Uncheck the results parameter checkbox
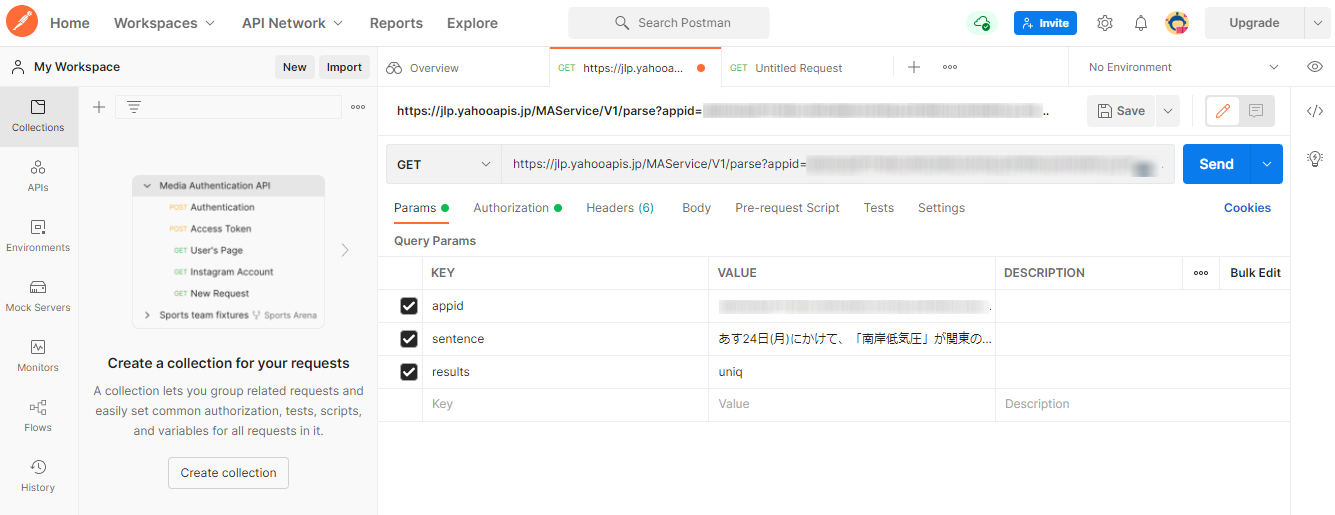This screenshot has height=515, width=1335. (408, 372)
